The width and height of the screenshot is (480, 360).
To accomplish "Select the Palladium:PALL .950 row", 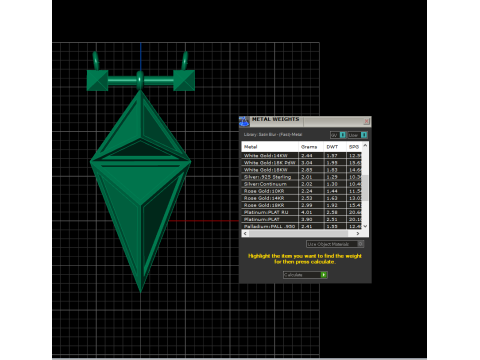I will point(302,226).
